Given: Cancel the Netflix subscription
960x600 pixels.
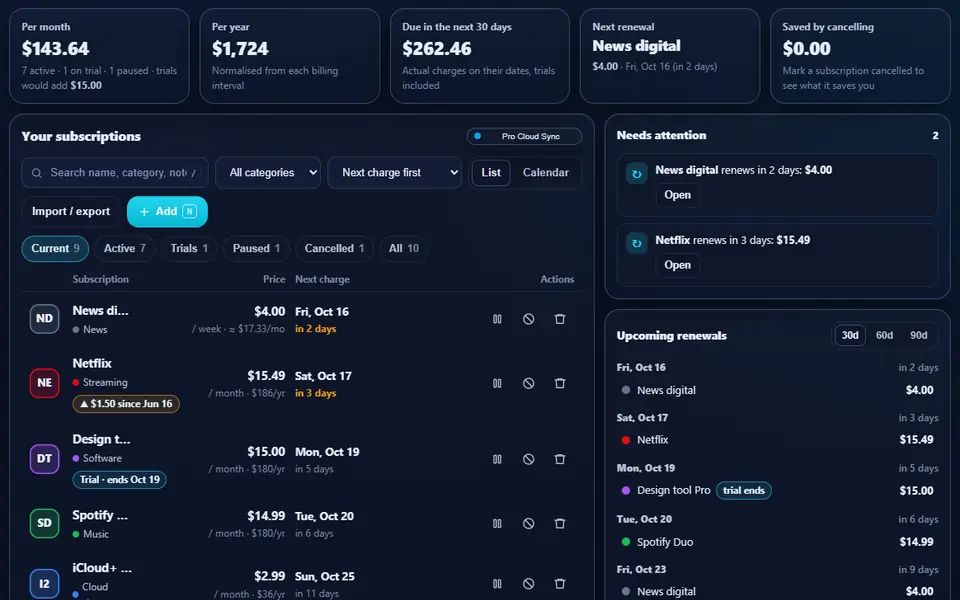Looking at the screenshot, I should (528, 383).
